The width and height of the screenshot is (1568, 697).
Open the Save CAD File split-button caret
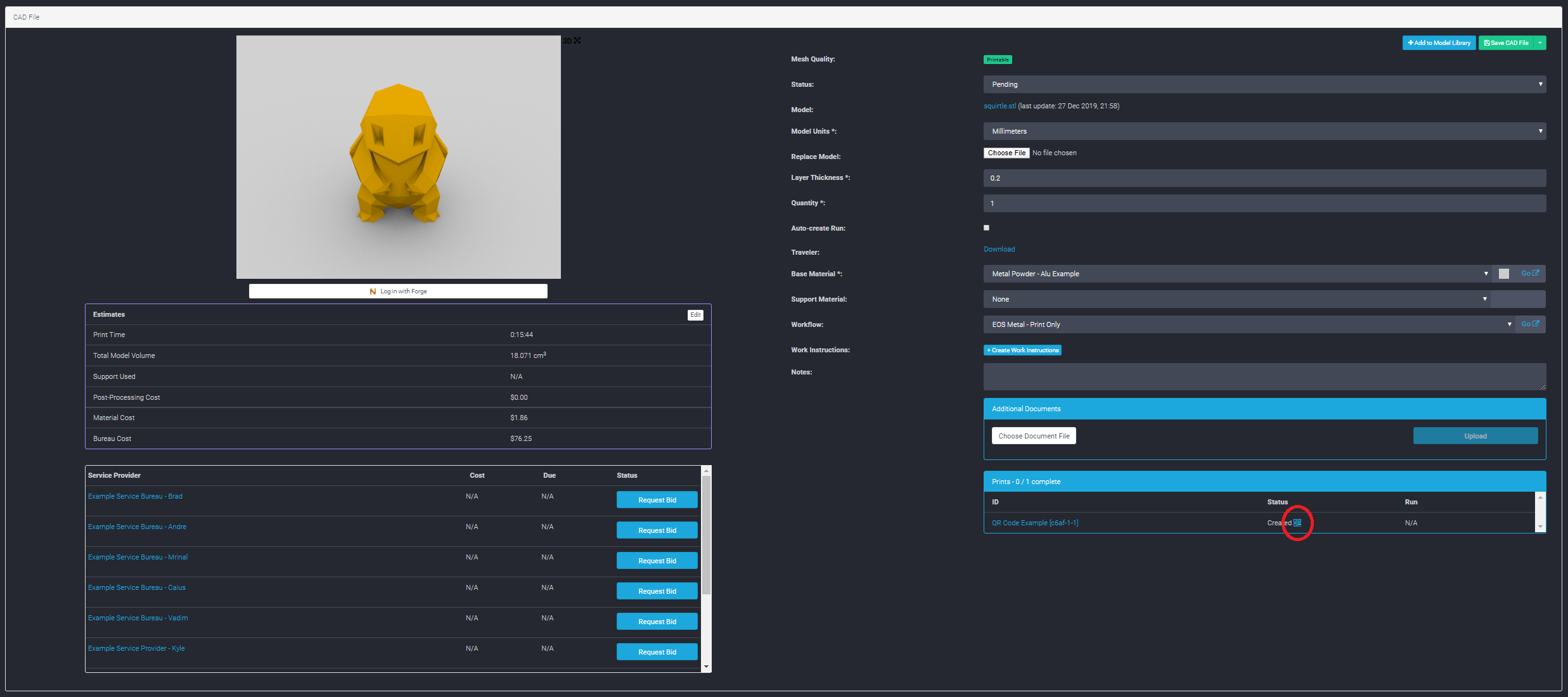click(x=1540, y=43)
